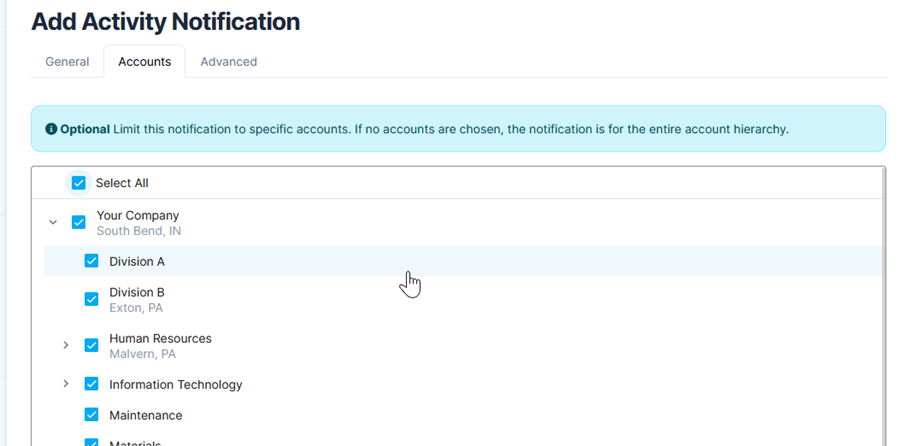Toggle the Information Technology checkbox
Screen dimensions: 900x446
coord(92,384)
